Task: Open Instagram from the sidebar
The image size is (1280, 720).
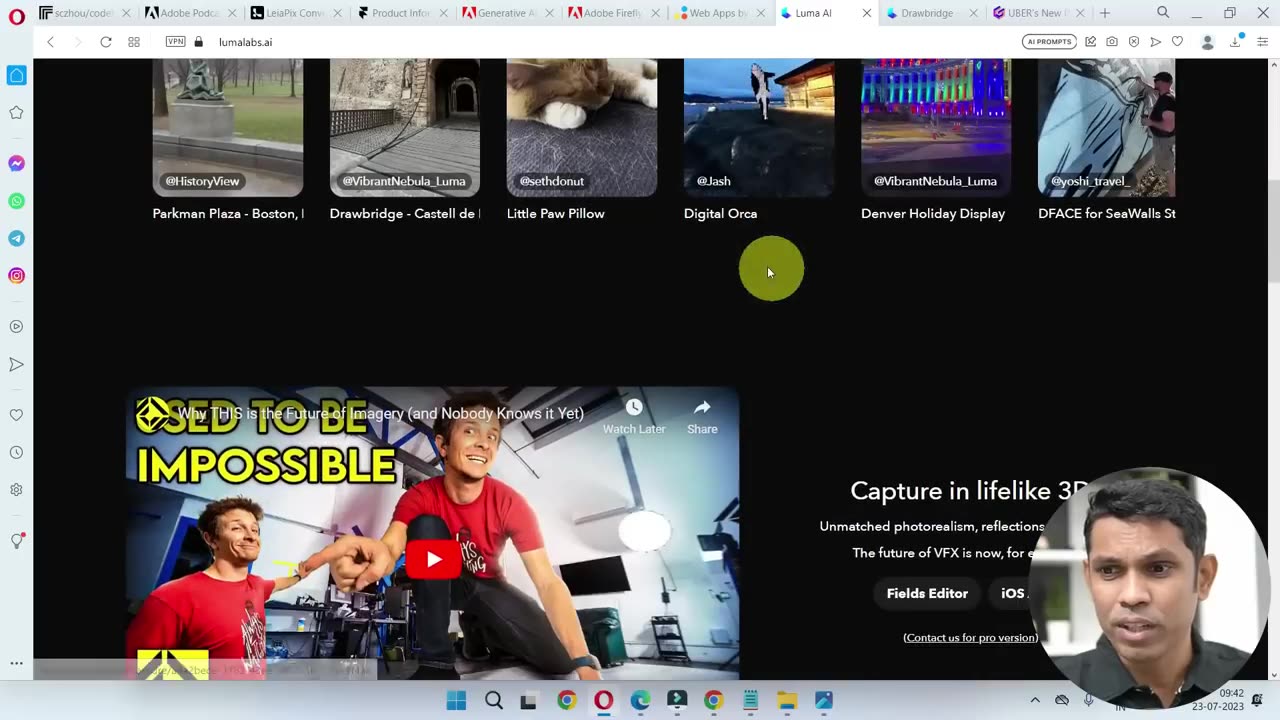Action: tap(16, 276)
